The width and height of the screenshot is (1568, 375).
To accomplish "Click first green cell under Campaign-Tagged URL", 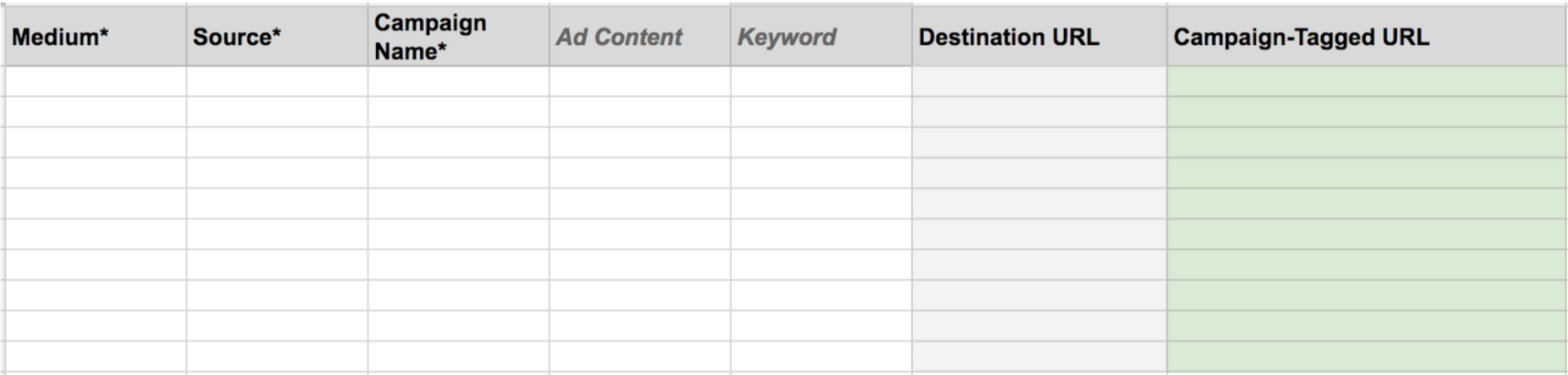I will tap(1367, 81).
